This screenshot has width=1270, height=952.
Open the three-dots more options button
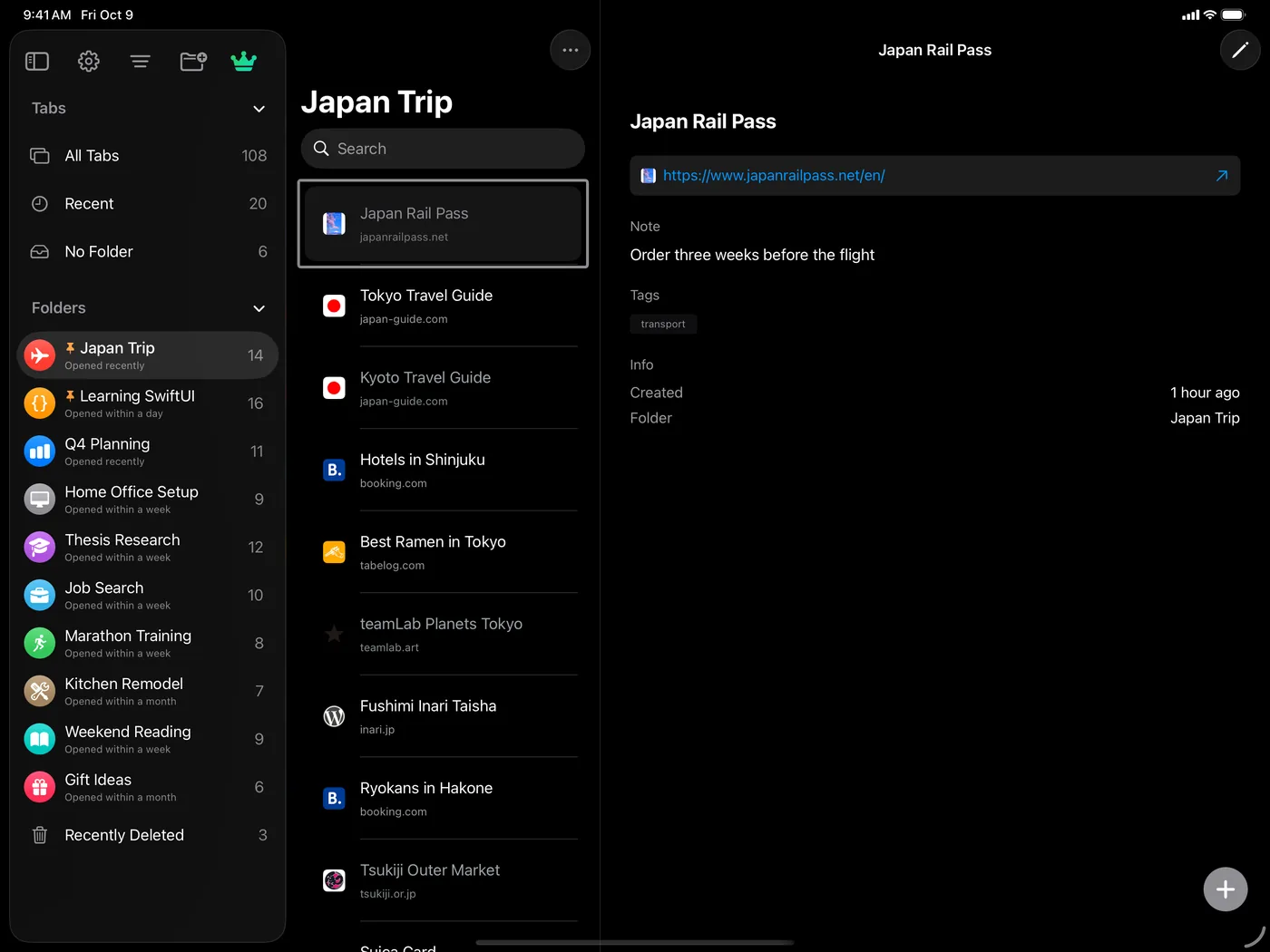coord(571,50)
